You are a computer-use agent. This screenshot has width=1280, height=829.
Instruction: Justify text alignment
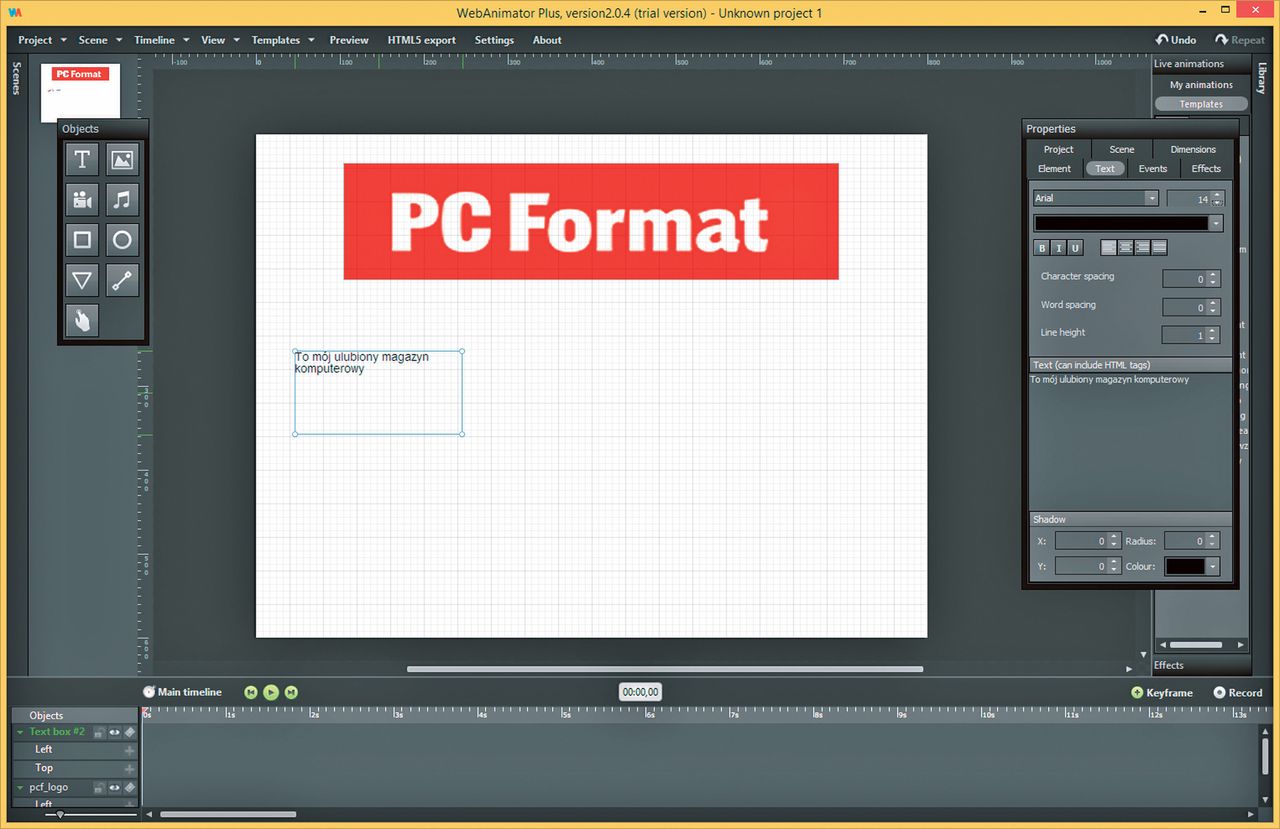[x=1159, y=248]
